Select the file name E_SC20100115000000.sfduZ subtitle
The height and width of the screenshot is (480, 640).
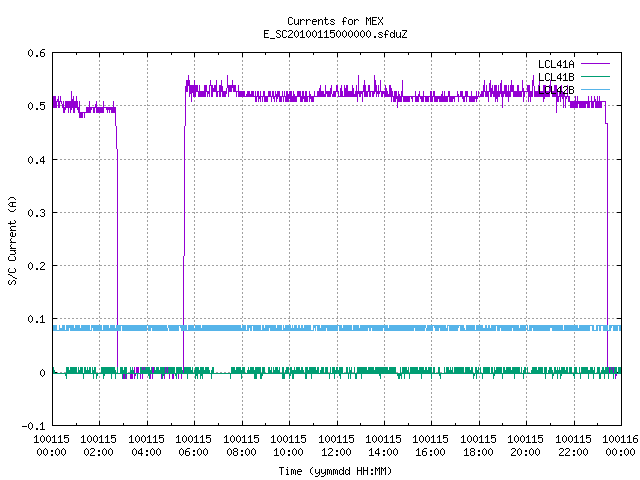(x=335, y=34)
